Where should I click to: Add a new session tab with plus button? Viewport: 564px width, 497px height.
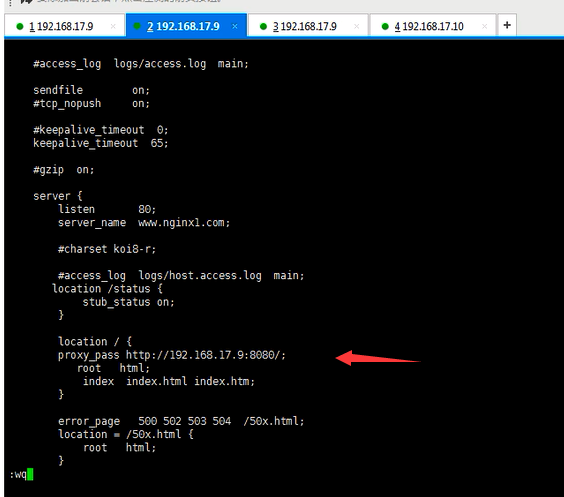point(507,25)
